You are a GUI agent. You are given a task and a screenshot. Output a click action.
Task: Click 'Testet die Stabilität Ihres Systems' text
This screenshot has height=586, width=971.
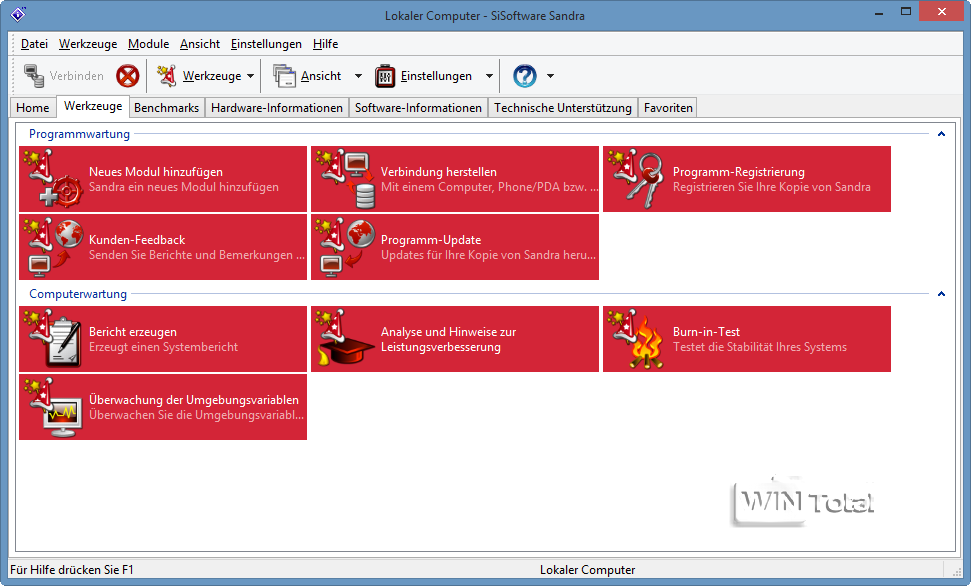point(760,347)
